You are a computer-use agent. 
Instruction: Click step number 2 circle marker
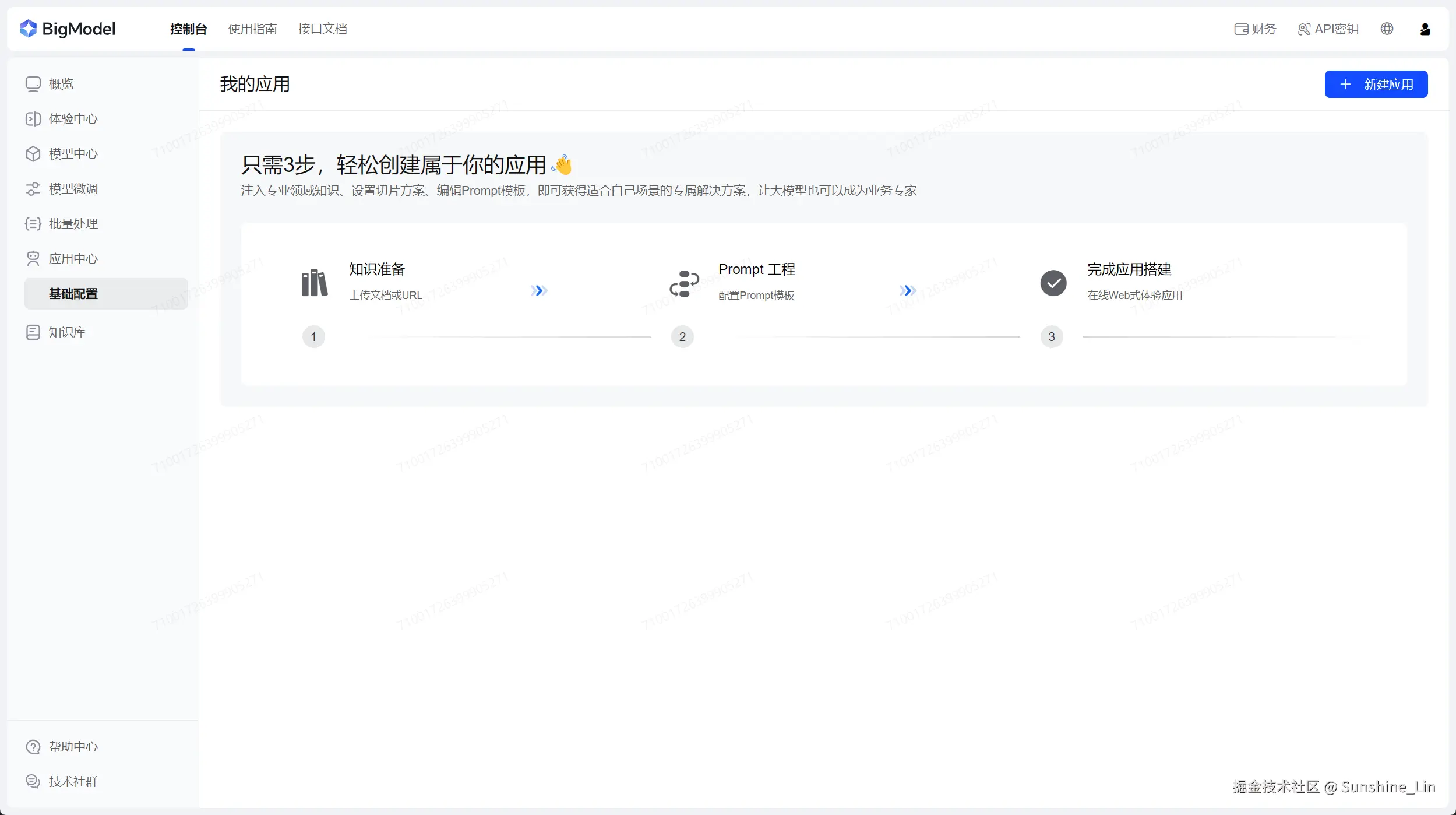click(x=682, y=337)
